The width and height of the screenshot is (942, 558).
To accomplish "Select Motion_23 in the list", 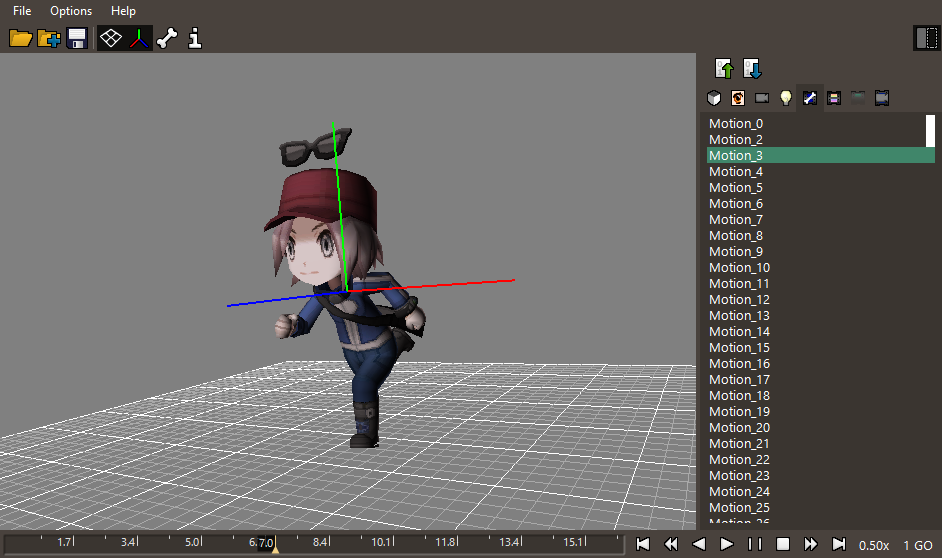I will [x=821, y=476].
